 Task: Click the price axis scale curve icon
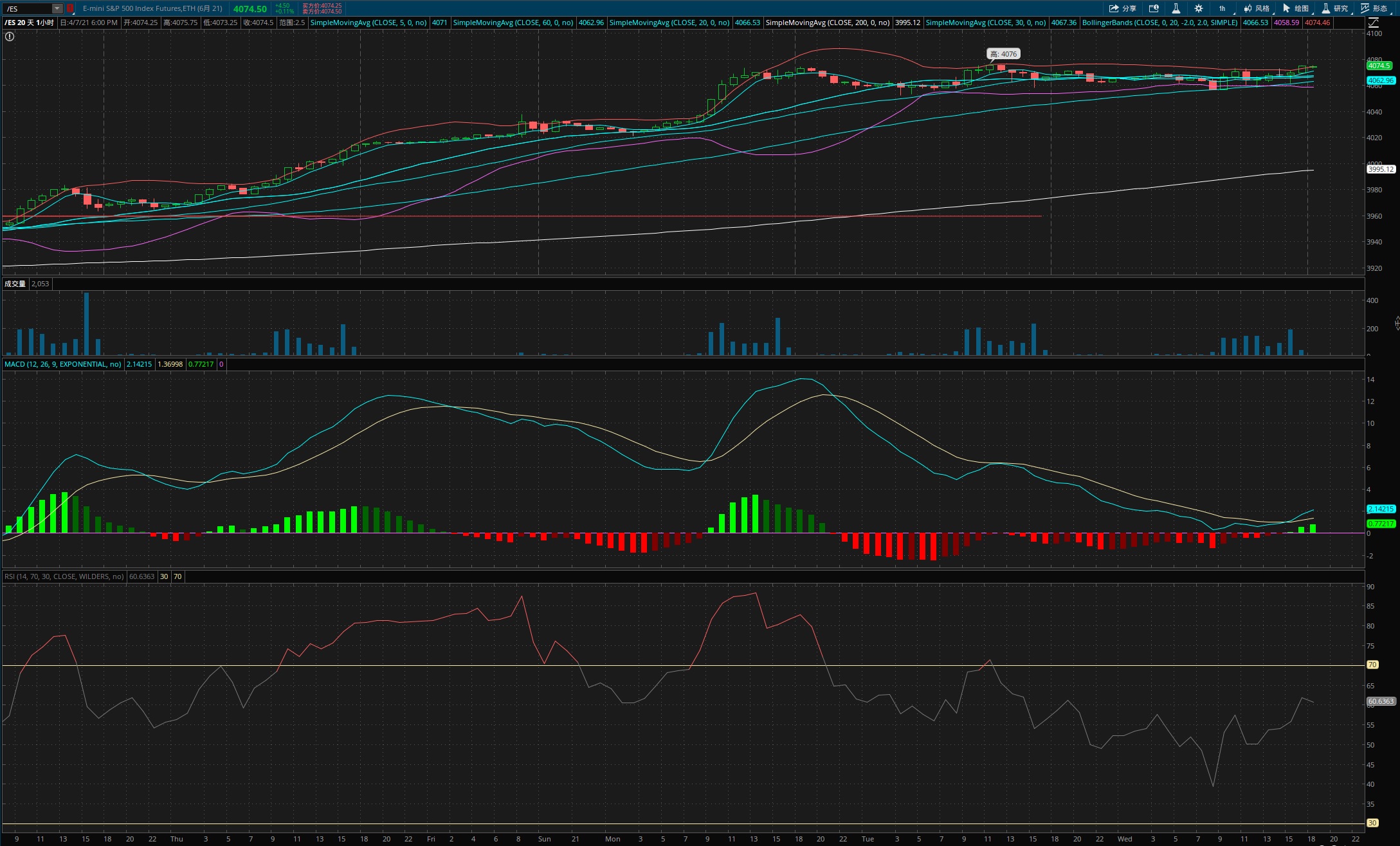(x=1373, y=23)
